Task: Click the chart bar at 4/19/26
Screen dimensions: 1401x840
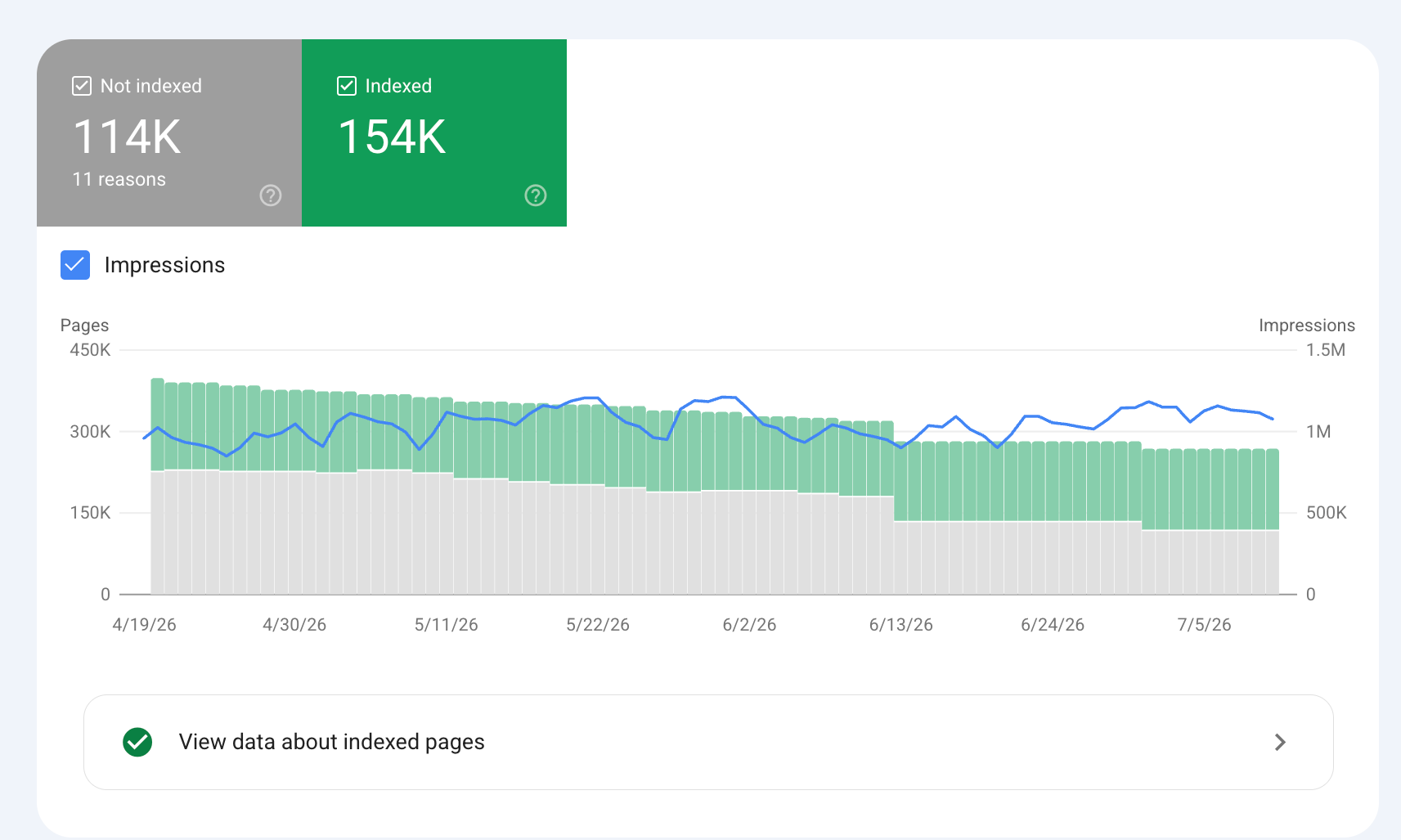Action: pos(157,486)
